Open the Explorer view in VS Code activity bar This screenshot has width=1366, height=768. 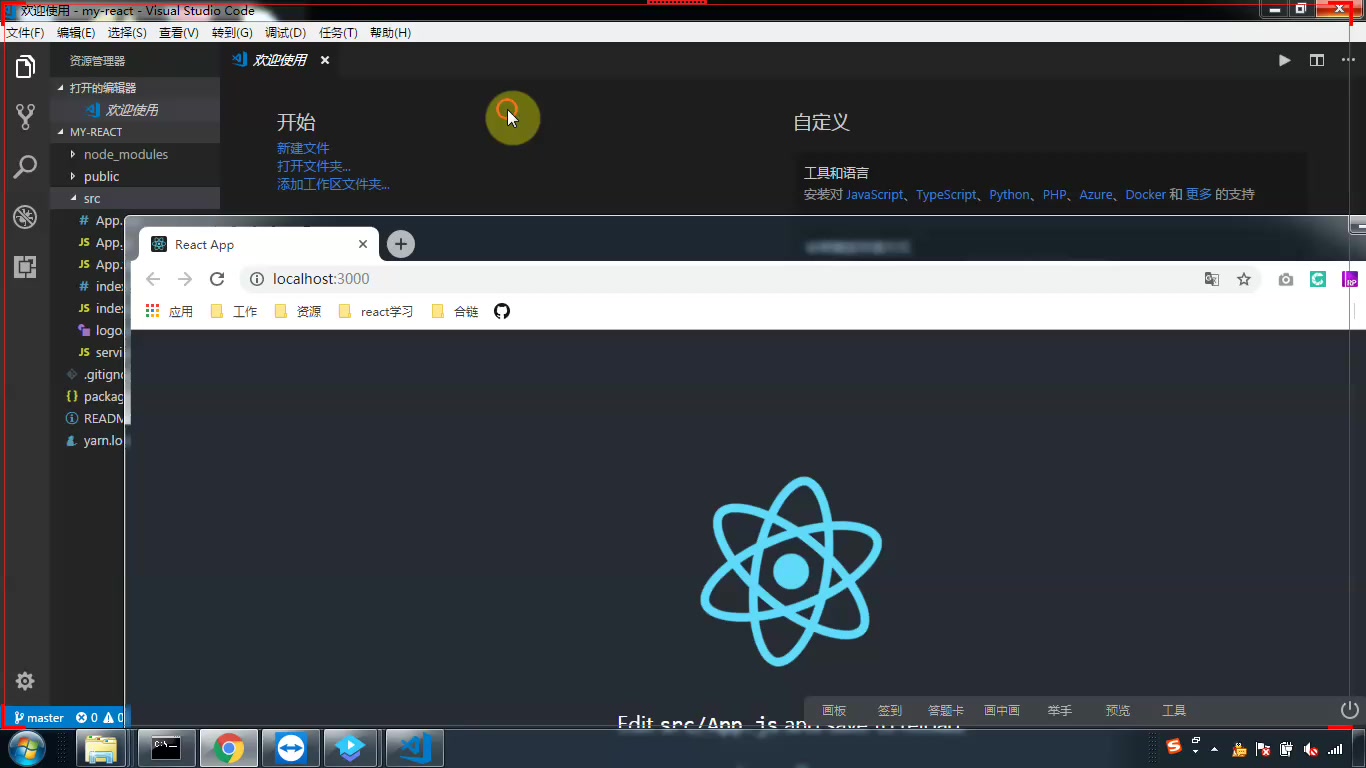pos(25,67)
